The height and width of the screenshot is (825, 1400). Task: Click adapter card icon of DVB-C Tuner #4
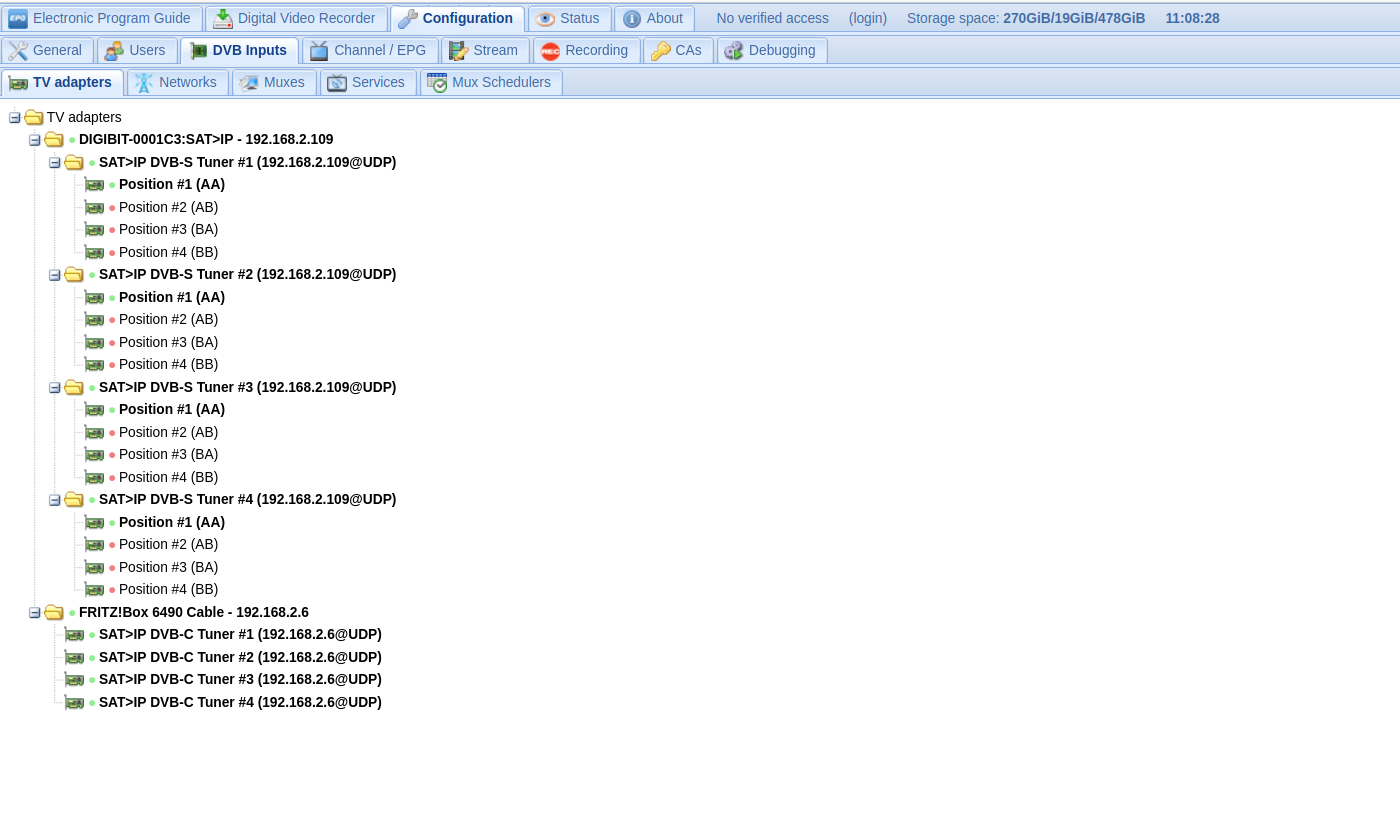74,703
